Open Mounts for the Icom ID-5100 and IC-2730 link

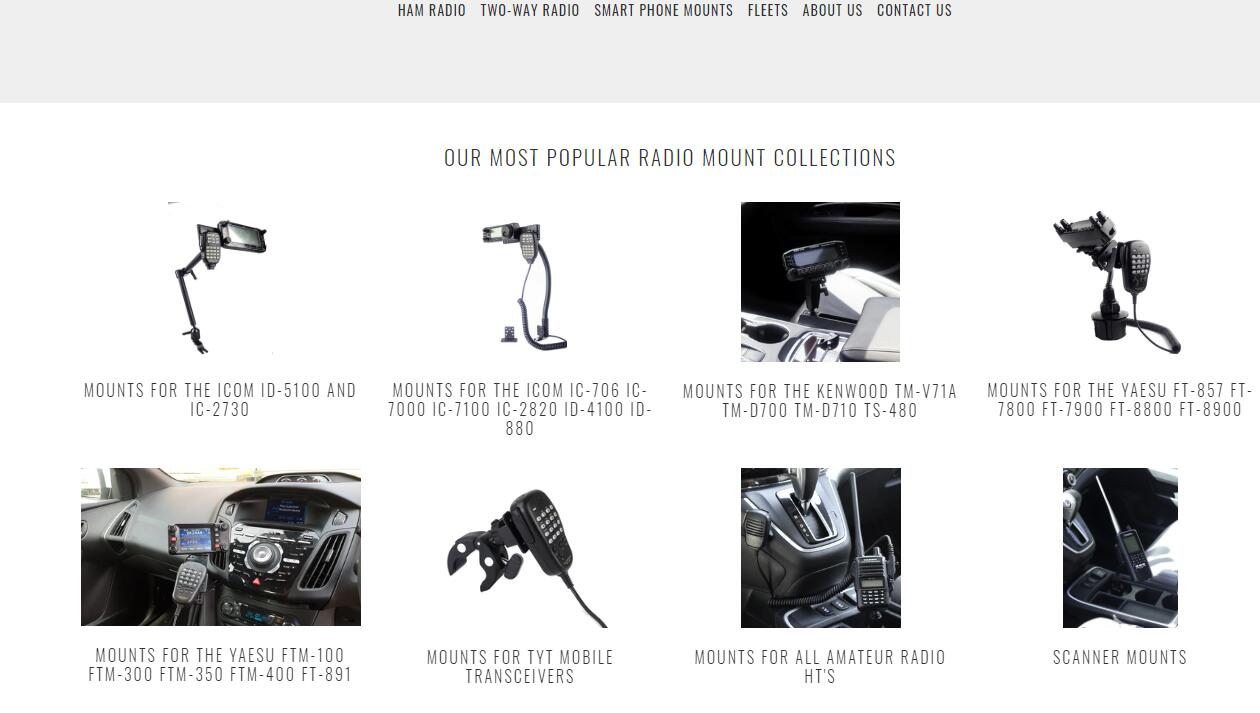220,400
